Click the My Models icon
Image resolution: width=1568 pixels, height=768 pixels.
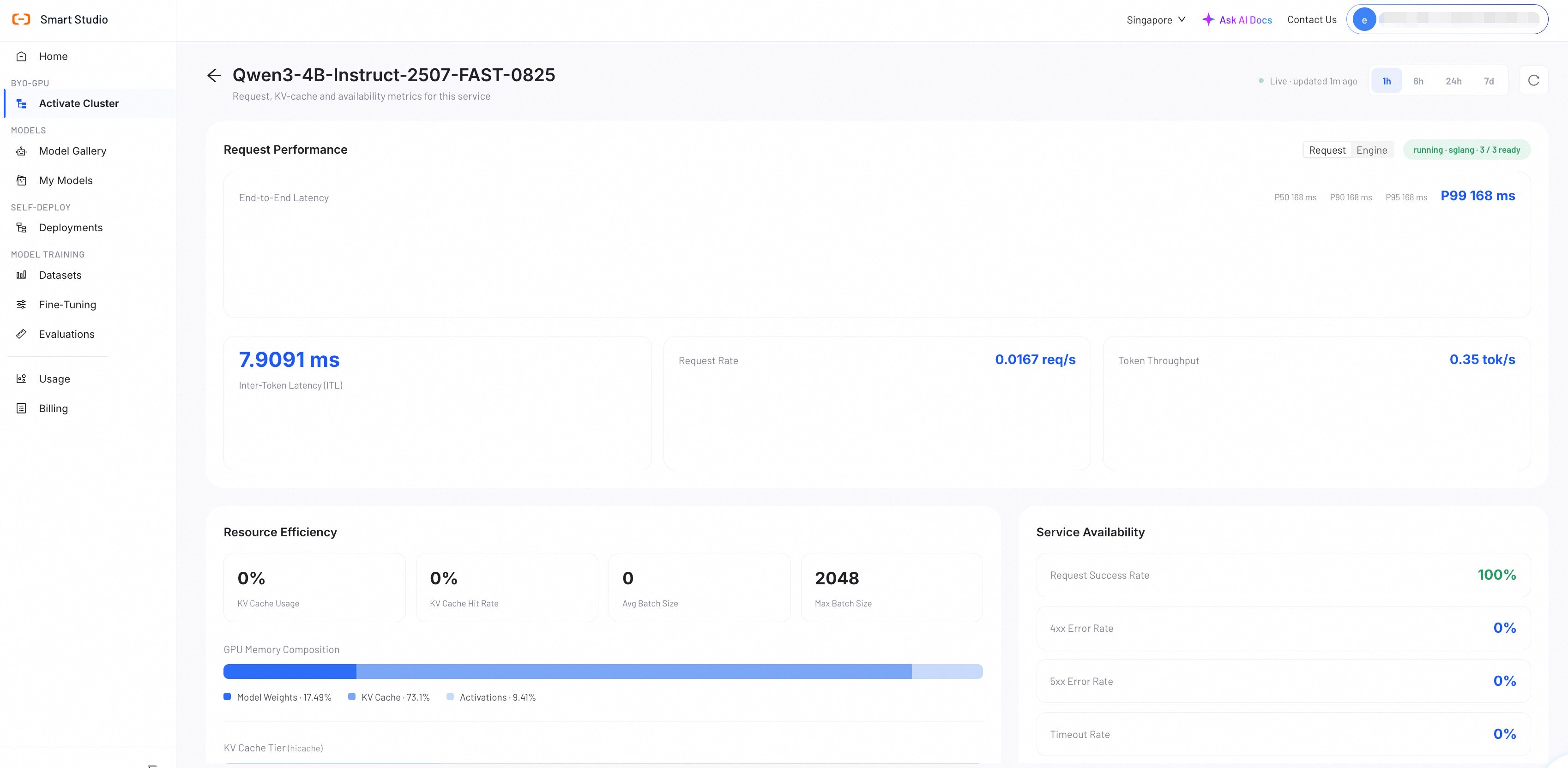pos(21,181)
